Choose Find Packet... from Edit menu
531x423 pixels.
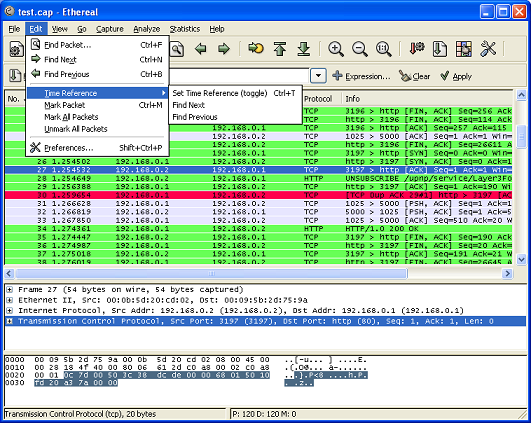pyautogui.click(x=98, y=45)
